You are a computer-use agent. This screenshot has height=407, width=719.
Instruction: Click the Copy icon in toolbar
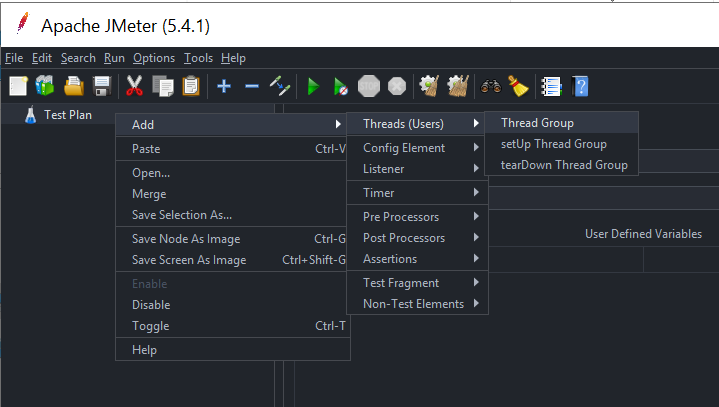click(x=163, y=86)
